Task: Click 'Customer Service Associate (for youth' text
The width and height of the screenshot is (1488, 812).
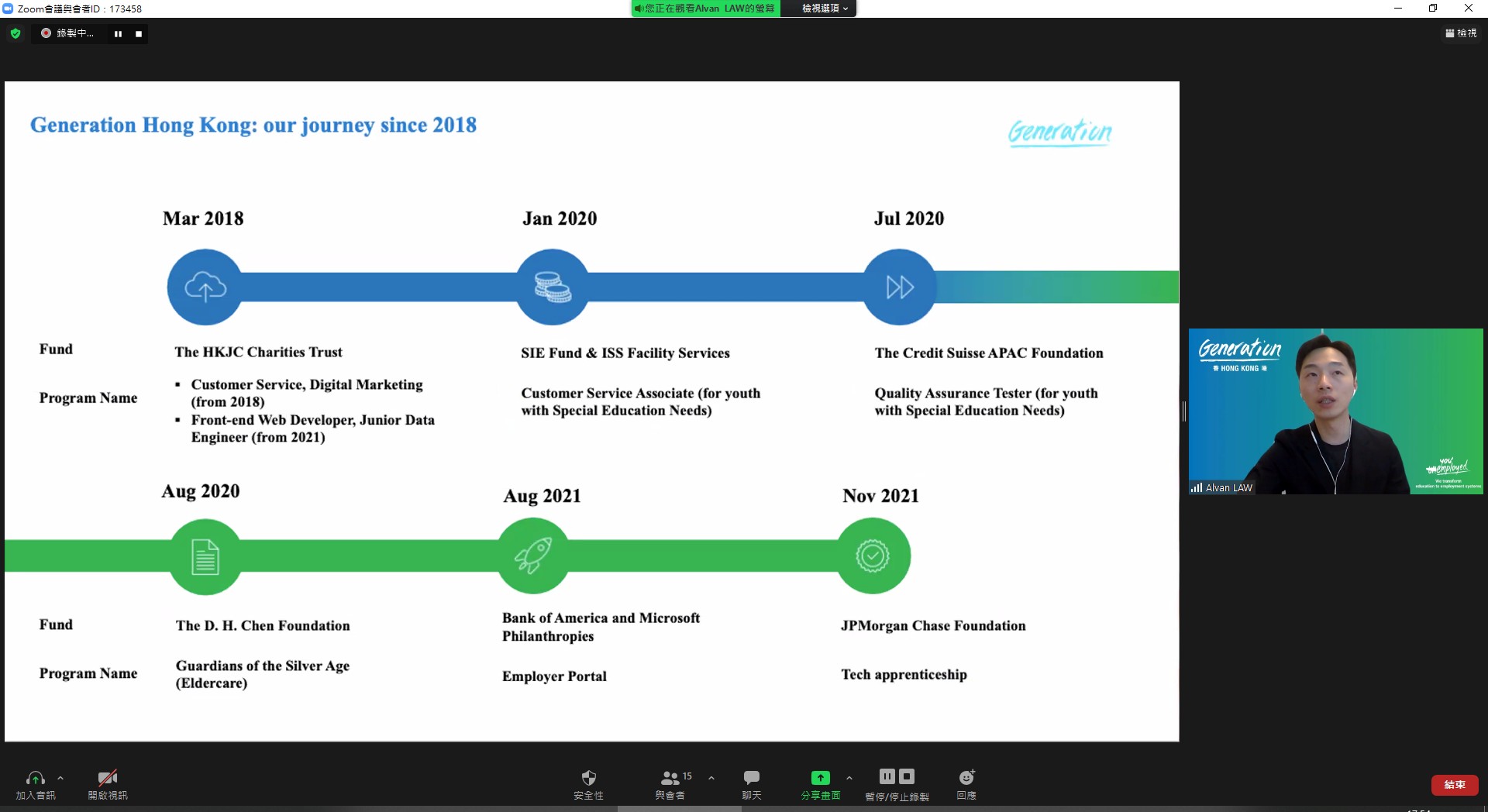Action: 640,394
